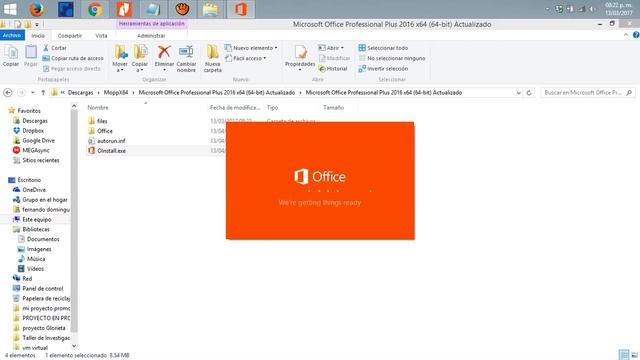Expand the address bar history dropdown

click(518, 93)
